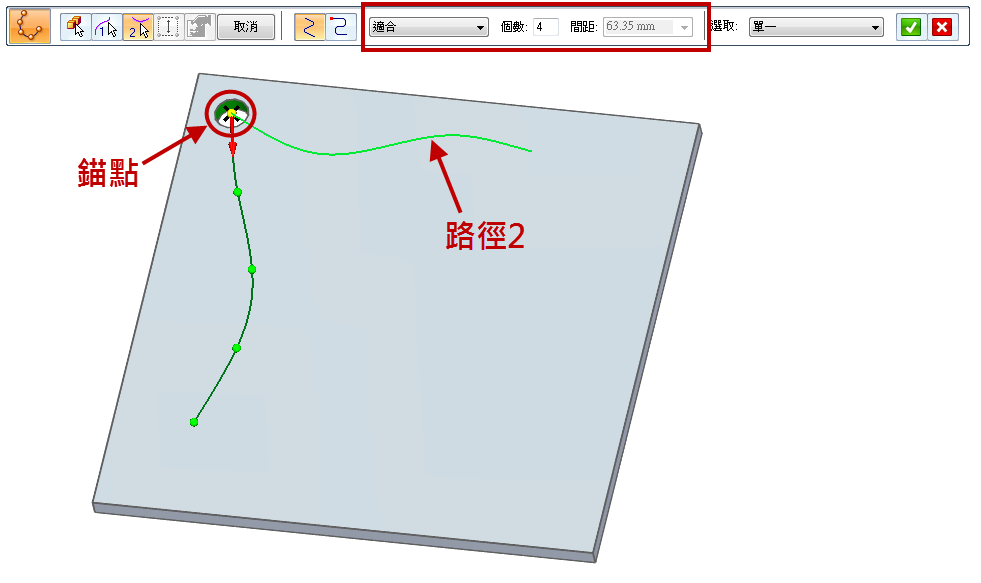
Task: Click the 個數 count input field
Action: click(x=546, y=27)
